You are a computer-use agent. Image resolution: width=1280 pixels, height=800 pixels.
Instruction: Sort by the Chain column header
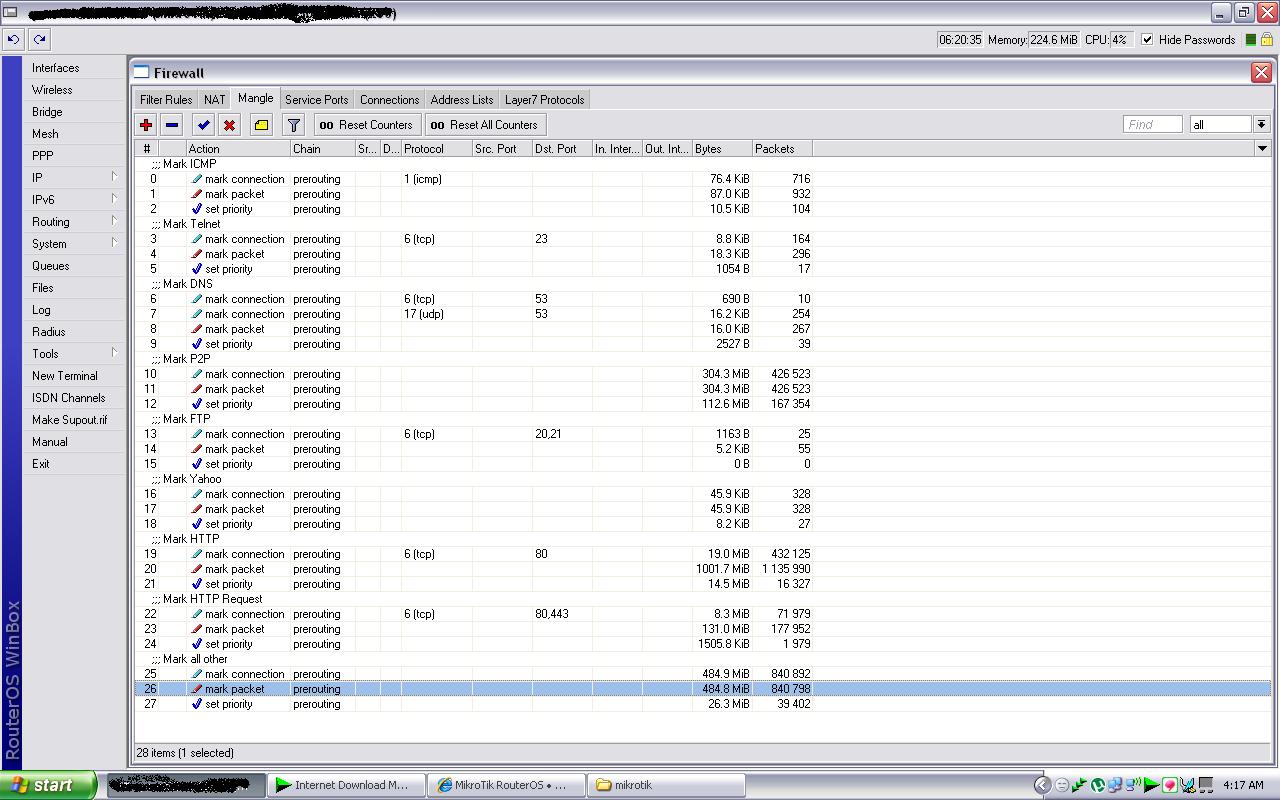coord(322,148)
